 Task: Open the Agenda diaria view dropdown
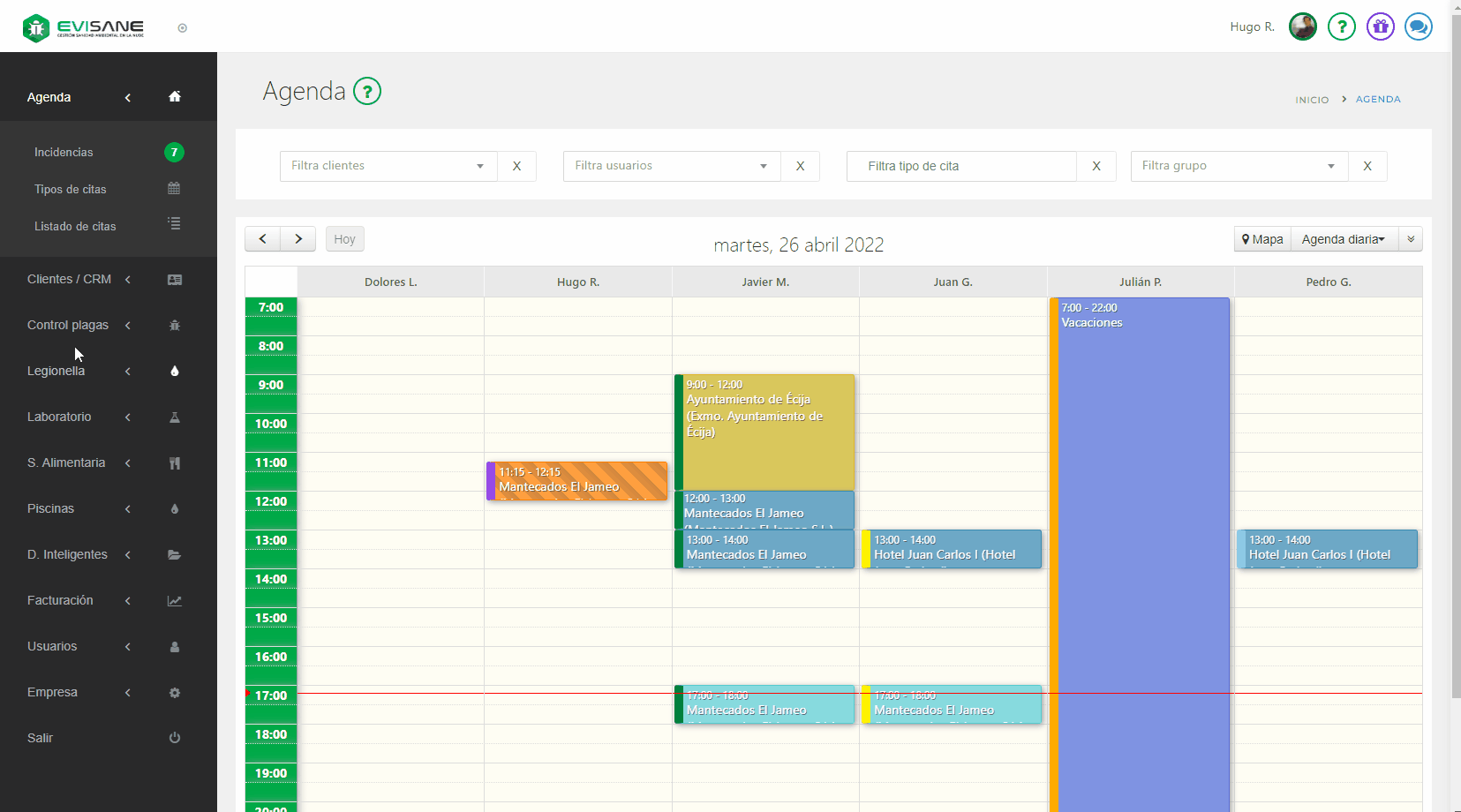click(1343, 239)
